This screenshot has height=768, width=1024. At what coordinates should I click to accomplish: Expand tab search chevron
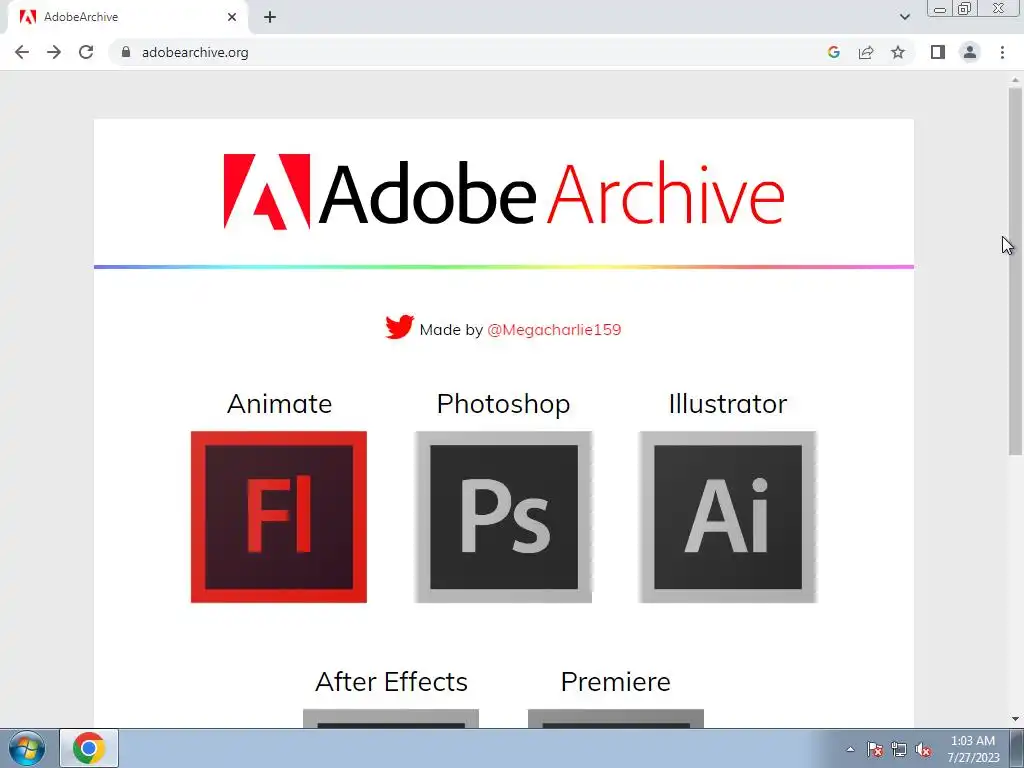tap(904, 17)
